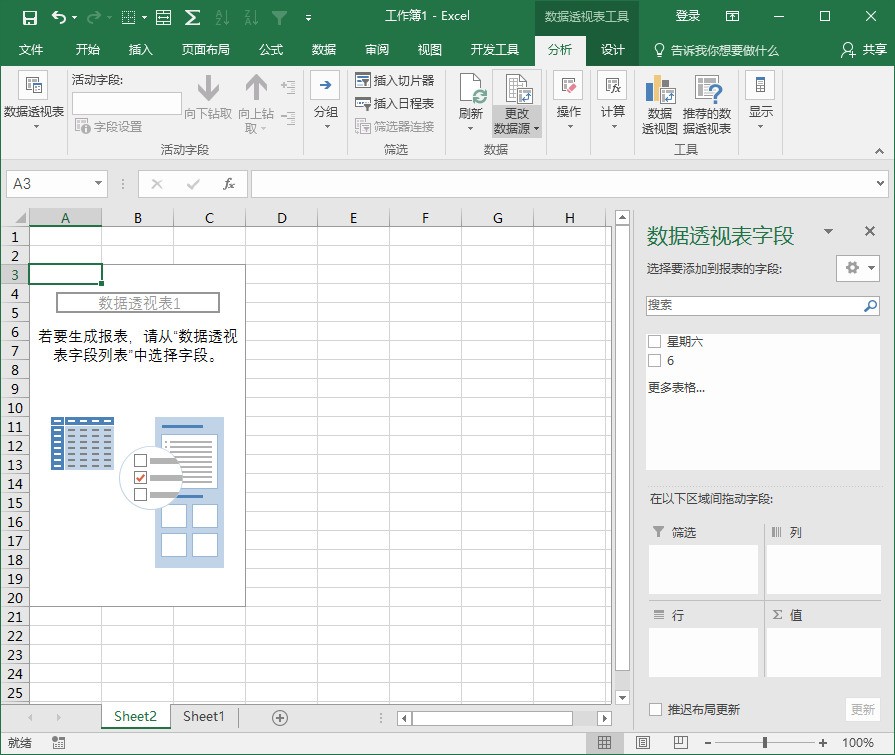This screenshot has height=755, width=895.
Task: Click the zoom slider handle
Action: pyautogui.click(x=765, y=742)
